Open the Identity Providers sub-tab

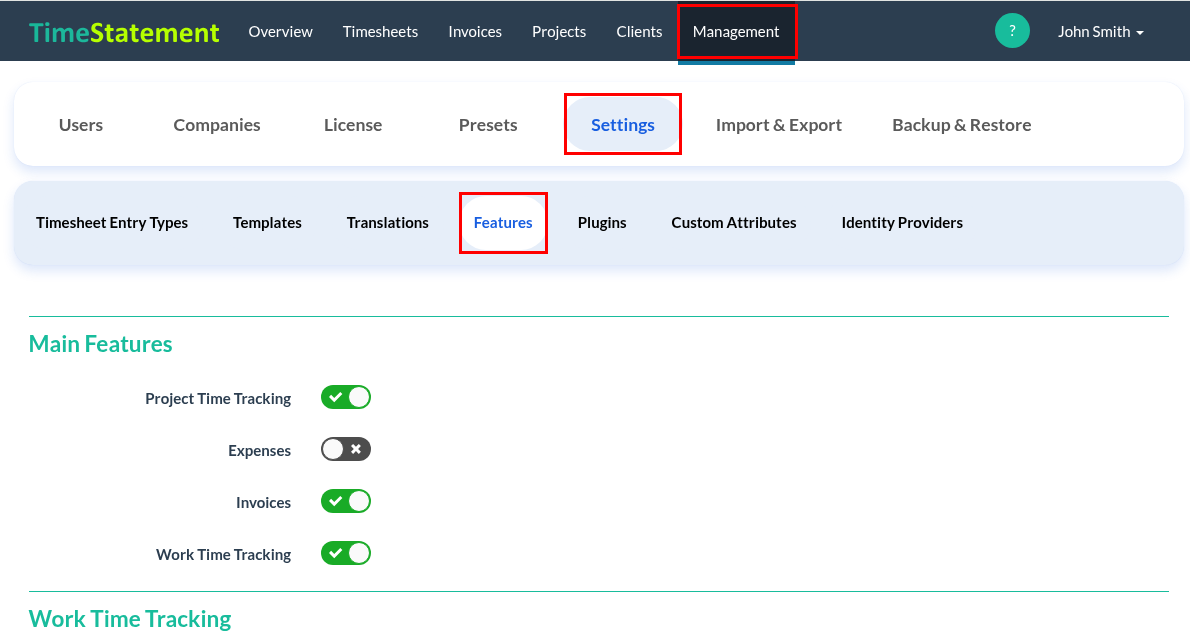902,222
